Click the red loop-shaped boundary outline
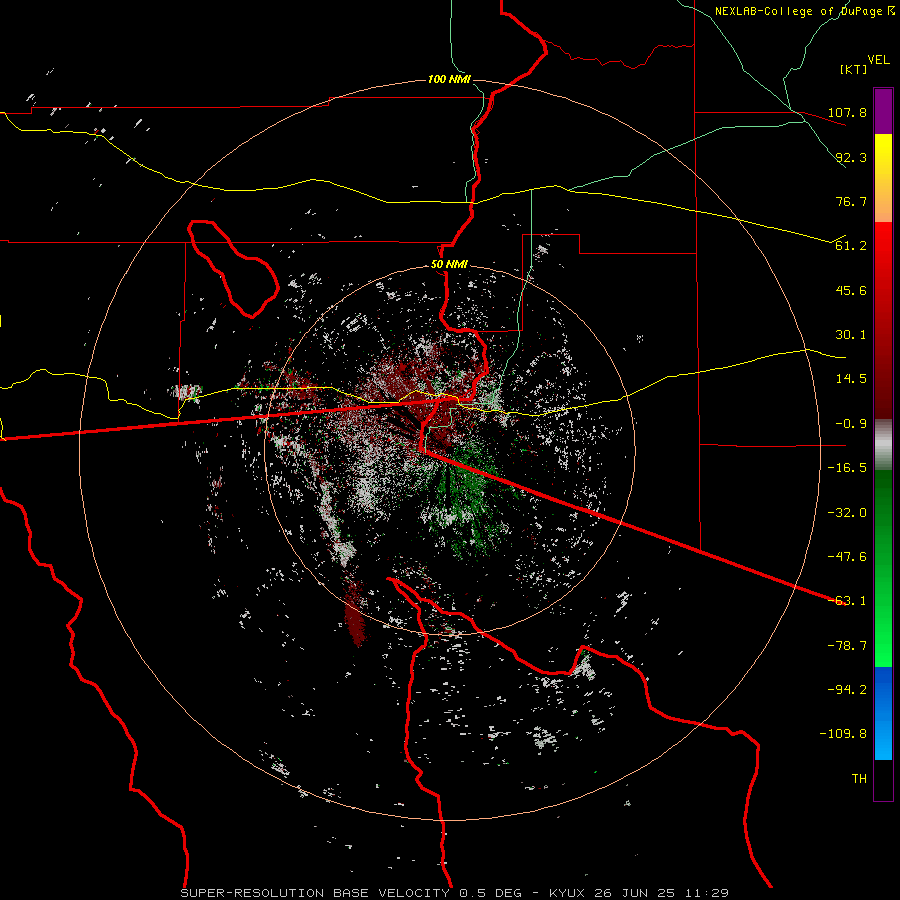This screenshot has width=900, height=900. pos(234,269)
